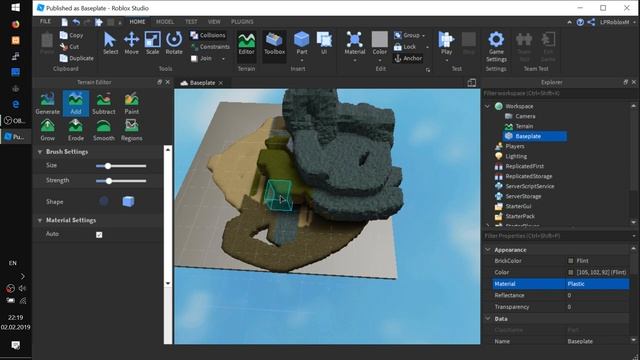Click the Play test button
The height and width of the screenshot is (360, 640).
tap(446, 46)
